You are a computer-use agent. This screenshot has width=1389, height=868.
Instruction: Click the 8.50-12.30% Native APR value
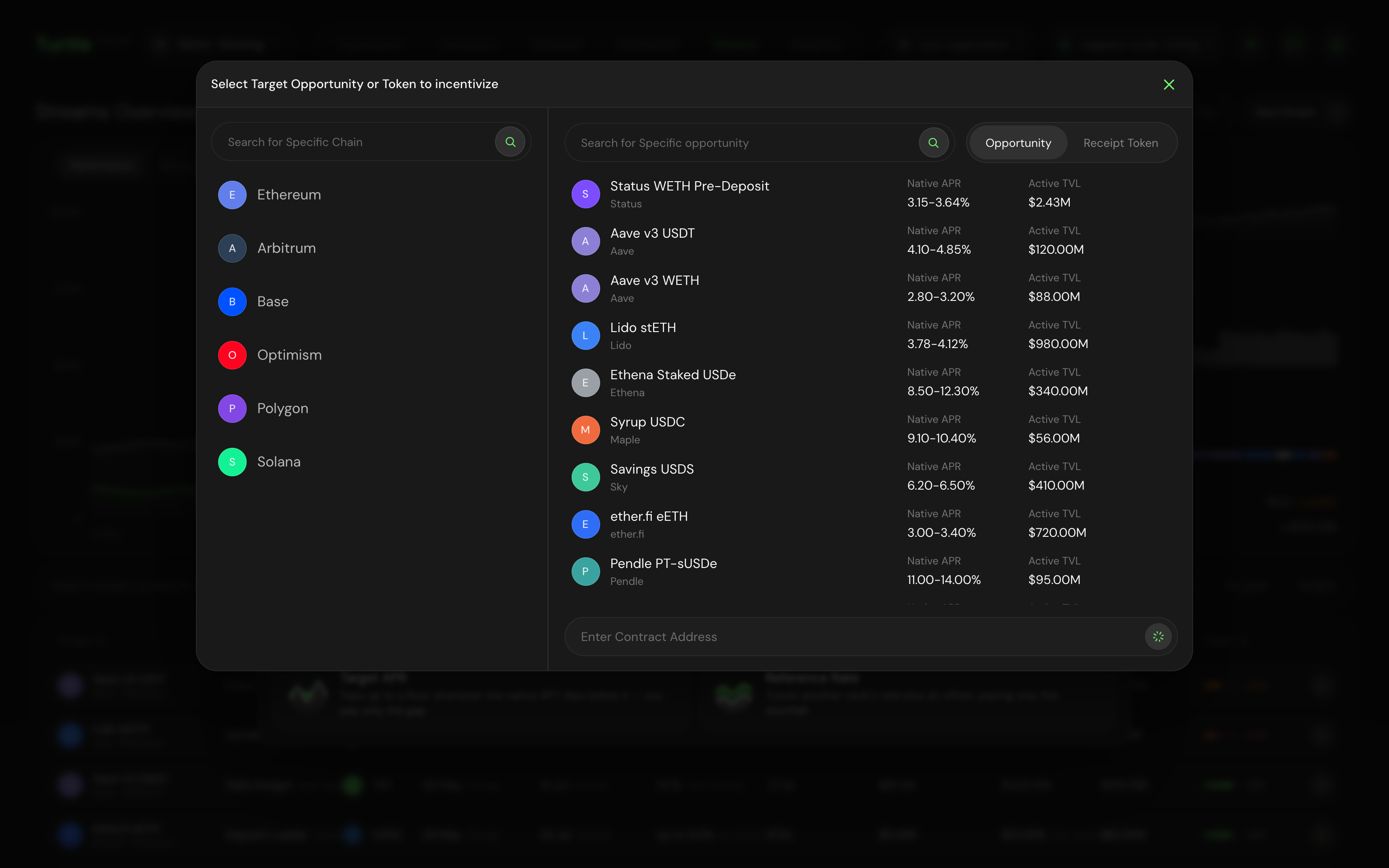tap(943, 391)
